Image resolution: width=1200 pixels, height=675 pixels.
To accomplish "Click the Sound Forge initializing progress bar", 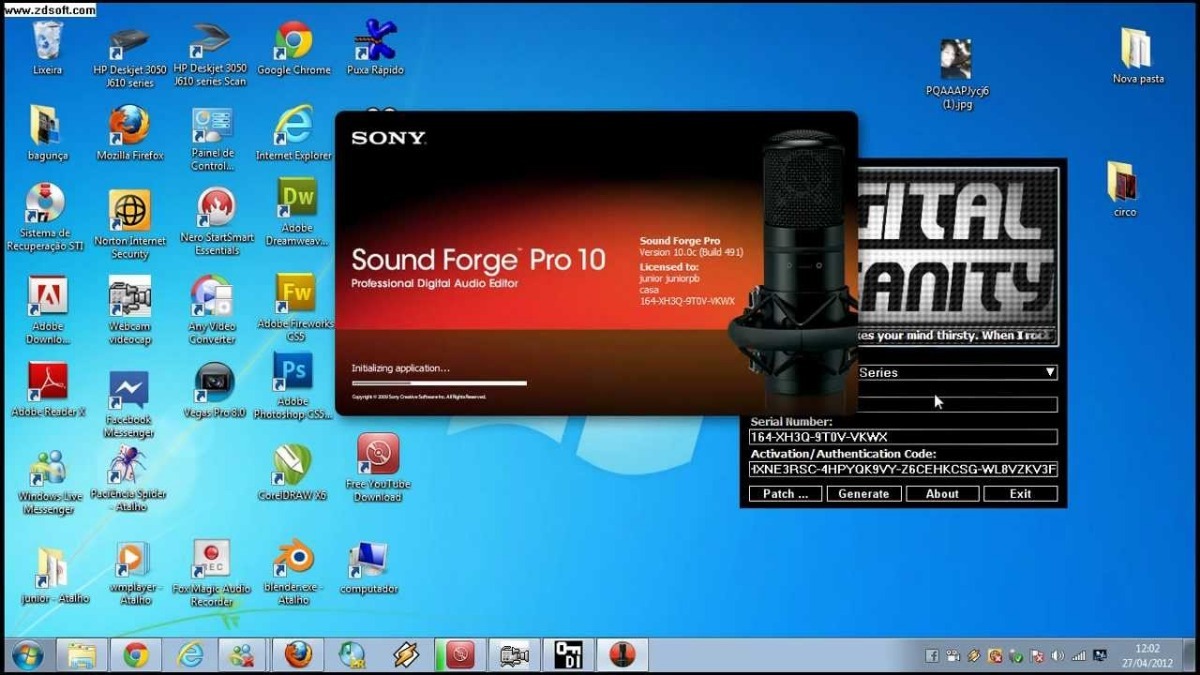I will tap(438, 382).
